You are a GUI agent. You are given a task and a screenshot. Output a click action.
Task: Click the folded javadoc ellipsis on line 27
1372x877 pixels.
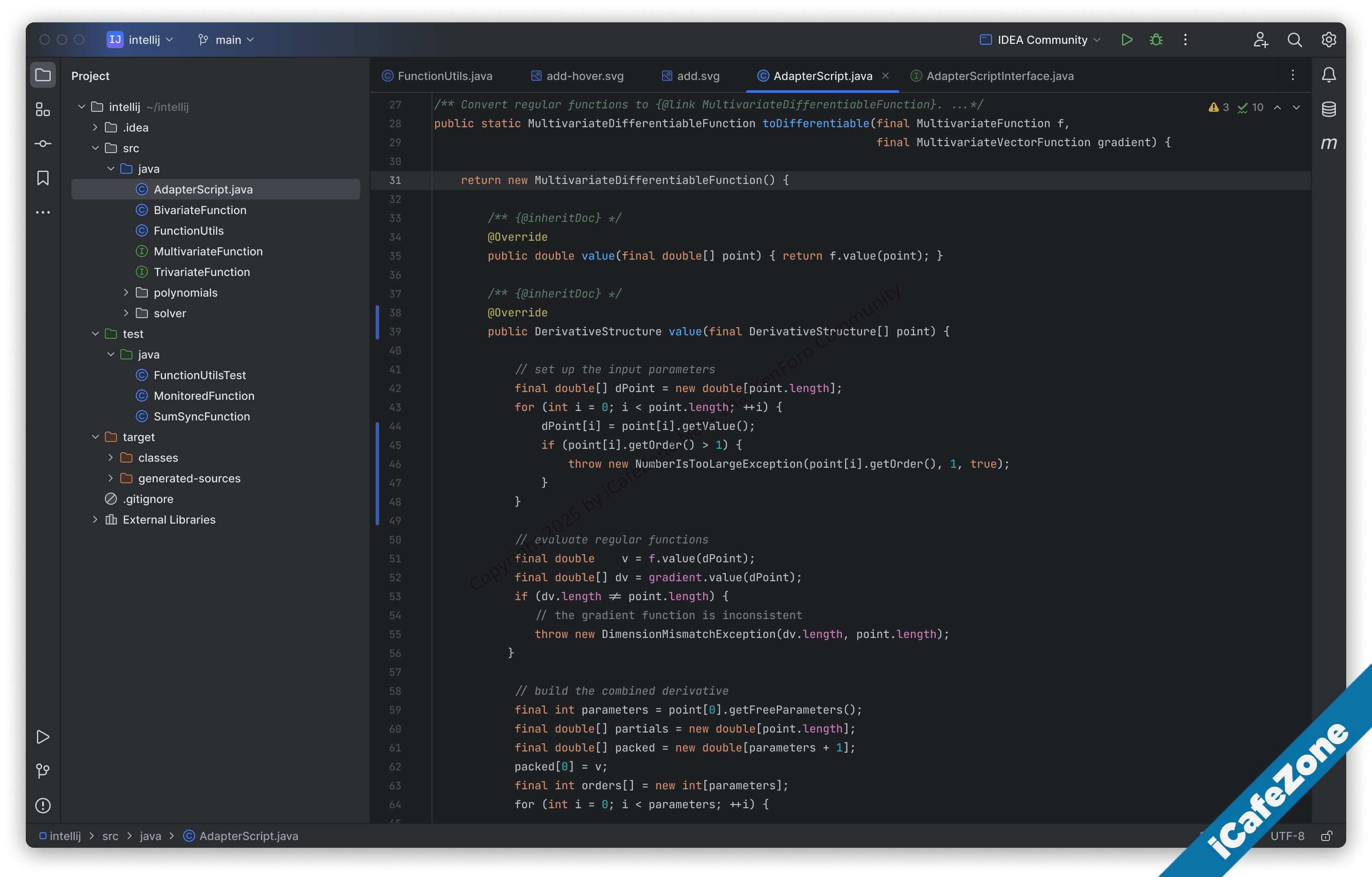point(961,104)
